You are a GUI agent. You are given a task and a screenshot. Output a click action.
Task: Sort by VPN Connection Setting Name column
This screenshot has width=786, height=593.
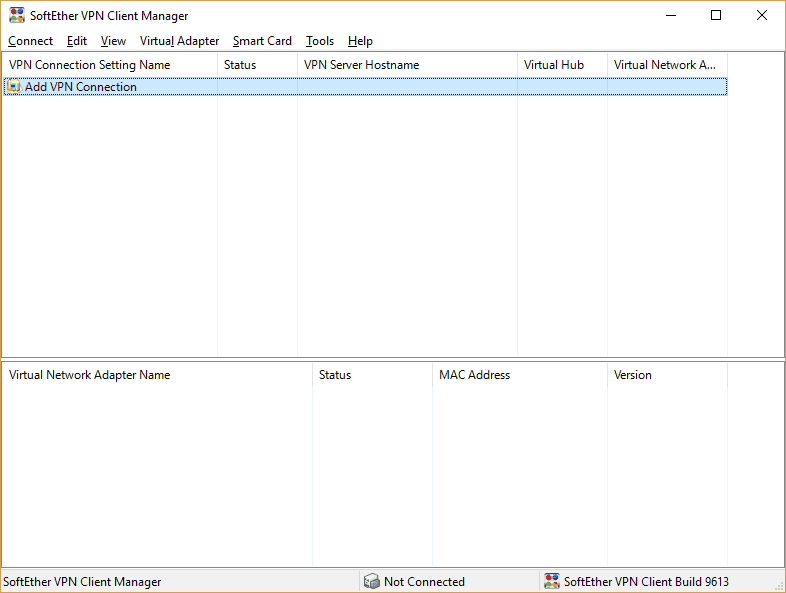pyautogui.click(x=110, y=65)
